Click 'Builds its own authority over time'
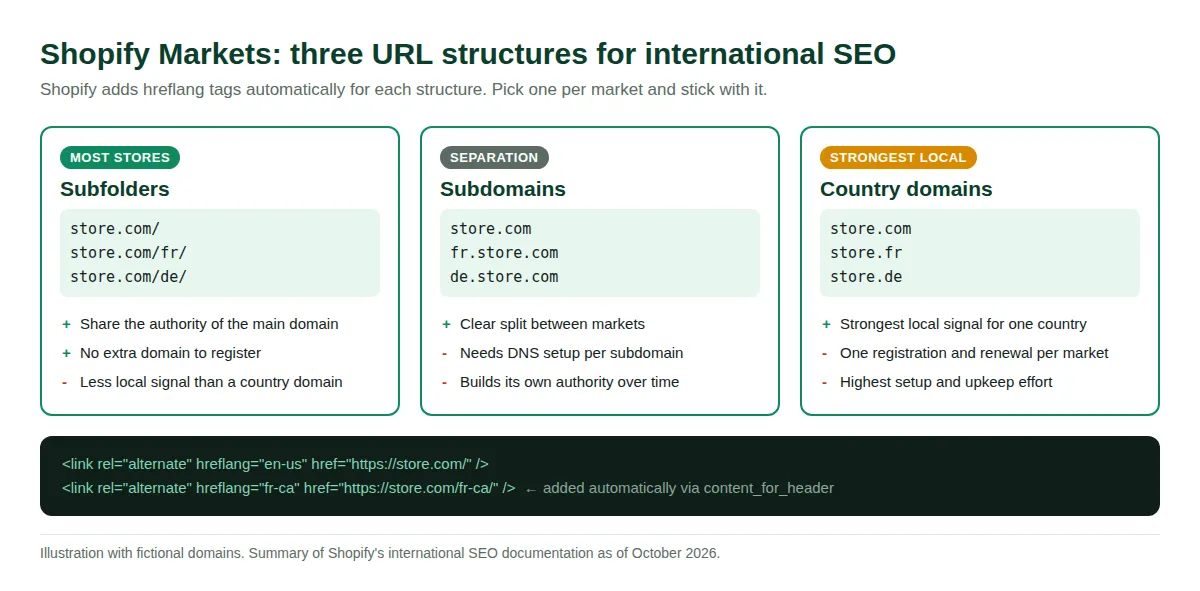This screenshot has height=591, width=1200. click(x=569, y=382)
